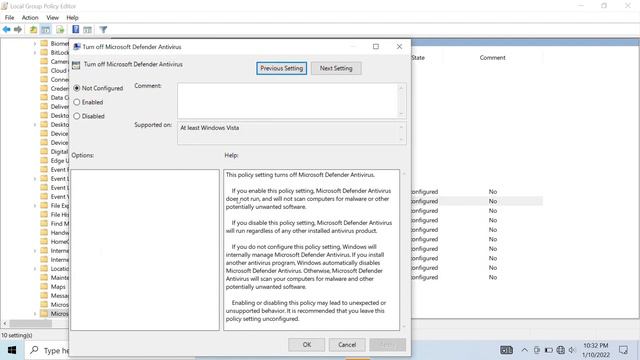640x360 pixels.
Task: Click the Show/Hide Action Pane toolbar icon
Action: [x=87, y=29]
